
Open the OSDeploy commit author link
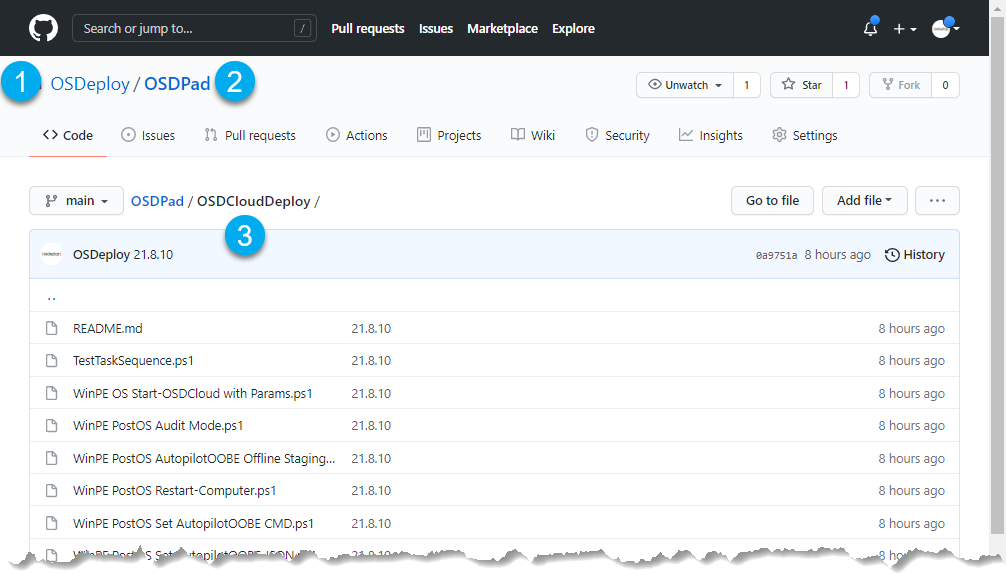(x=101, y=254)
